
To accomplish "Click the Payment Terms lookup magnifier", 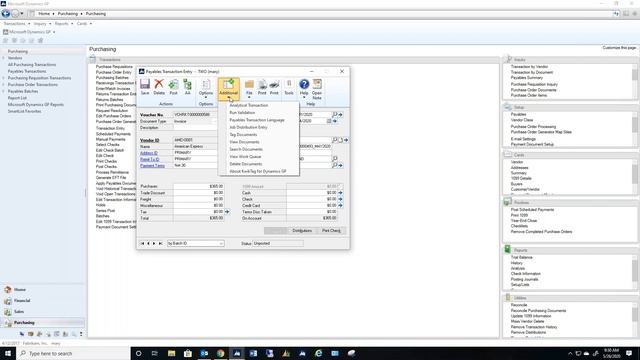I will coord(335,165).
